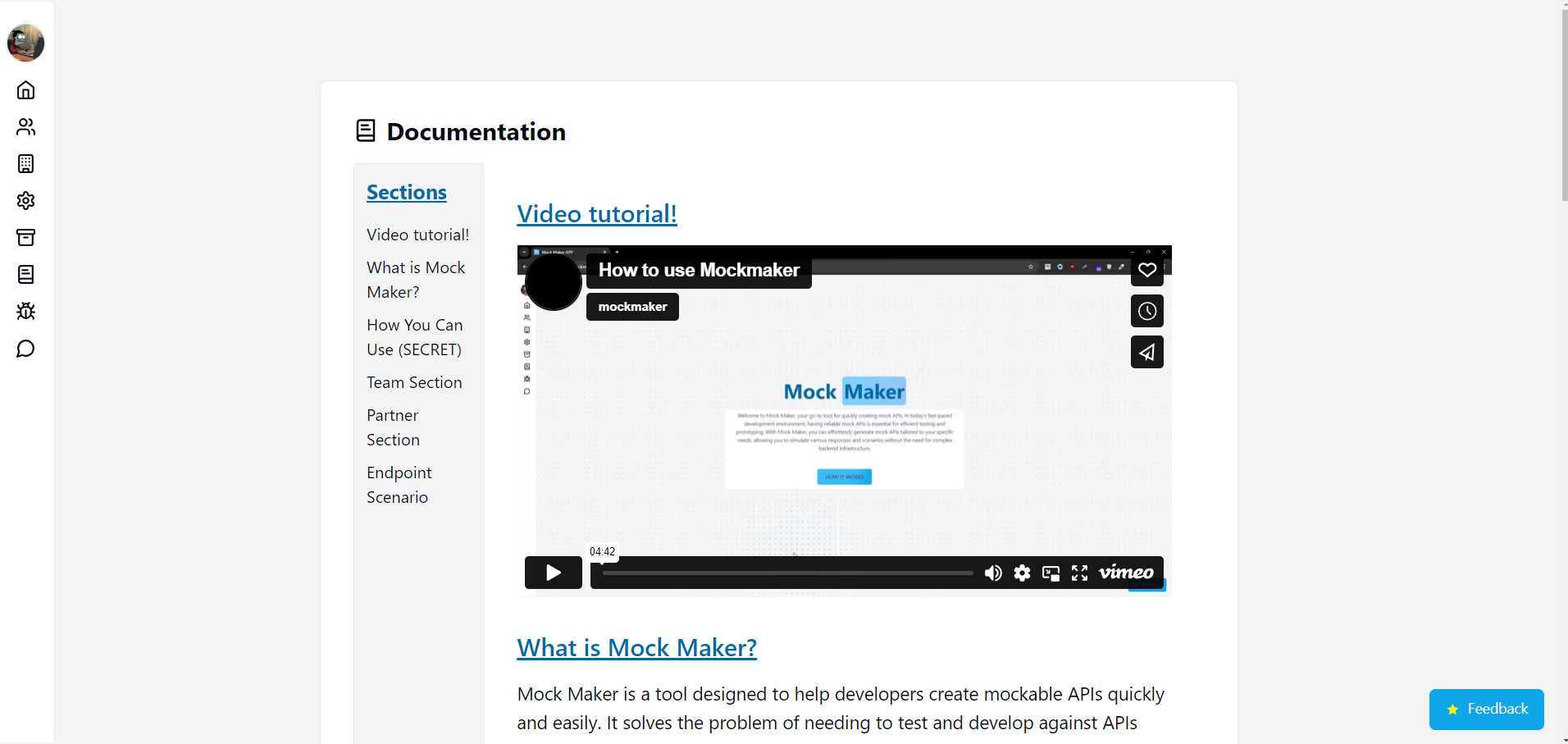1568x744 pixels.
Task: Open the Vimeo logo link
Action: 1126,573
